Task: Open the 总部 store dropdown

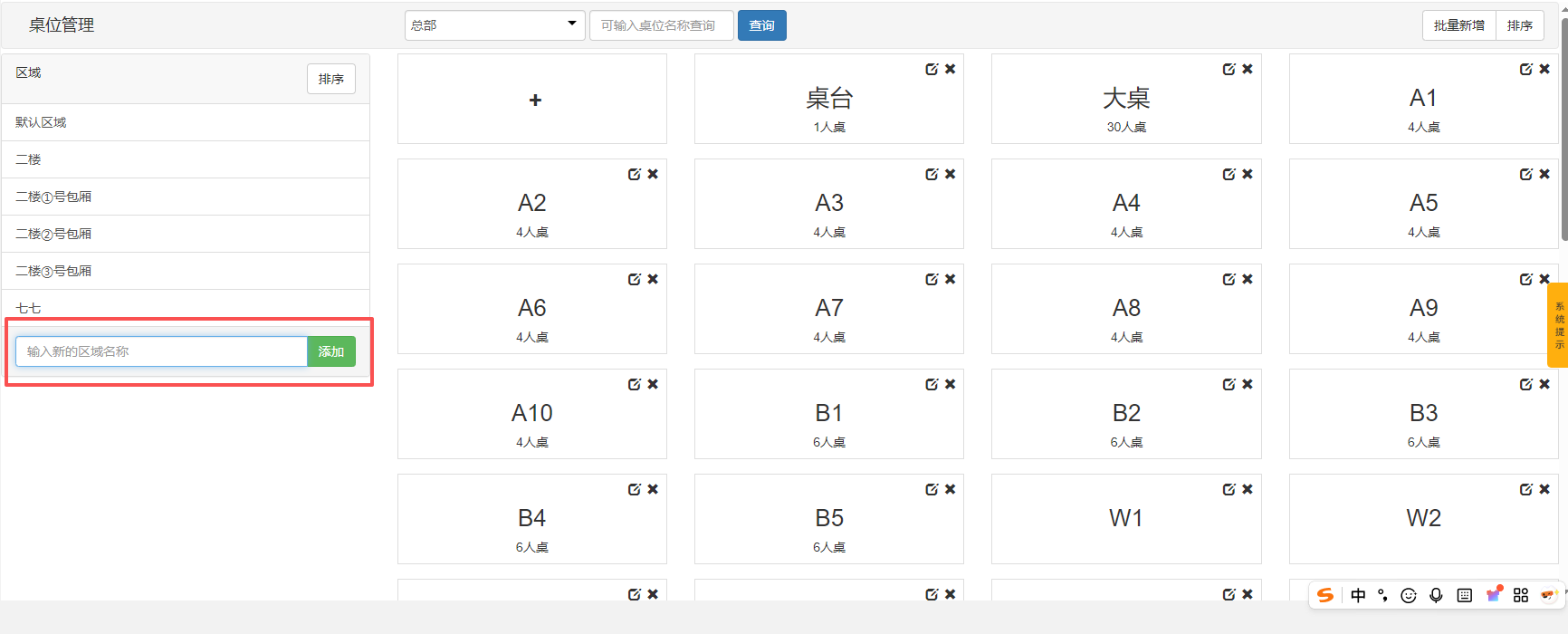Action: (493, 25)
